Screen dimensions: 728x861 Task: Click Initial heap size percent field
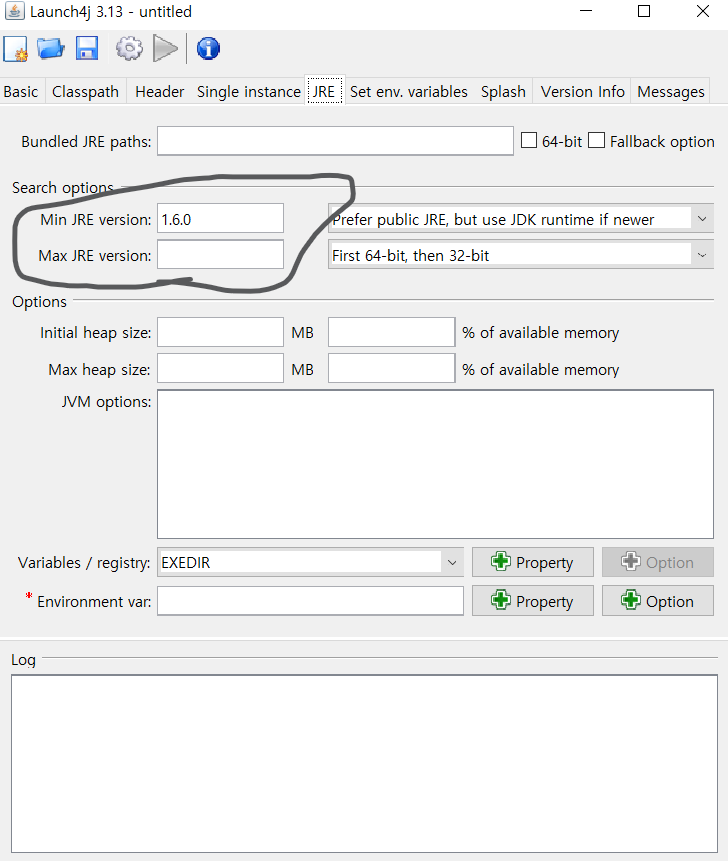(x=391, y=332)
